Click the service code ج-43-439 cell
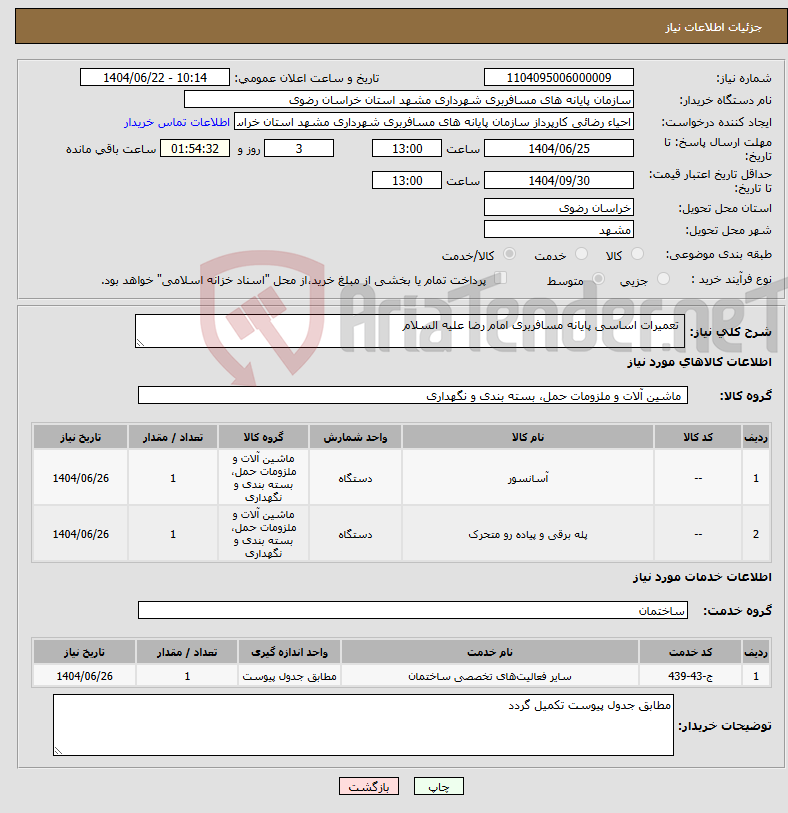788x813 pixels. (690, 676)
